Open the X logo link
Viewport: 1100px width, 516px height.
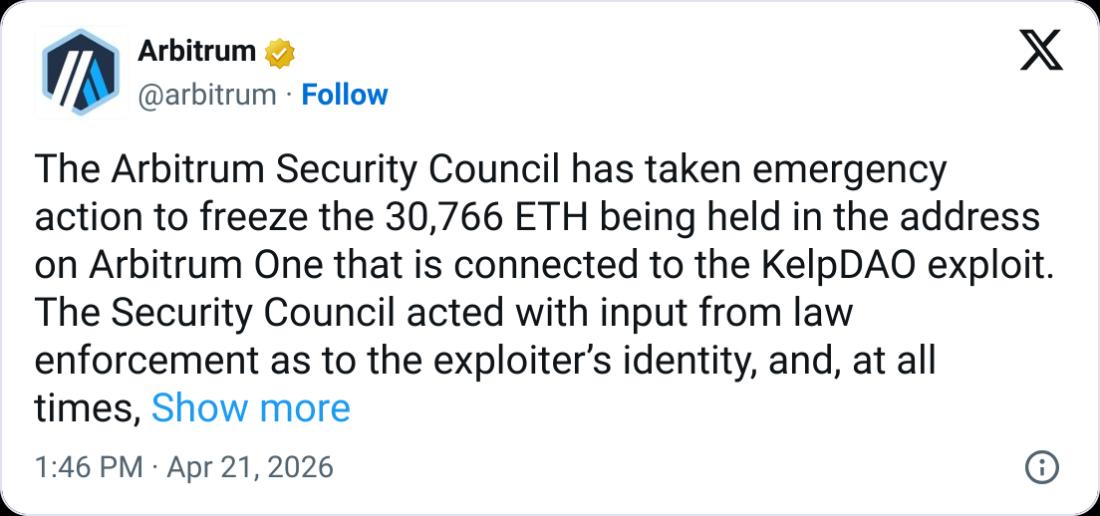(1040, 49)
